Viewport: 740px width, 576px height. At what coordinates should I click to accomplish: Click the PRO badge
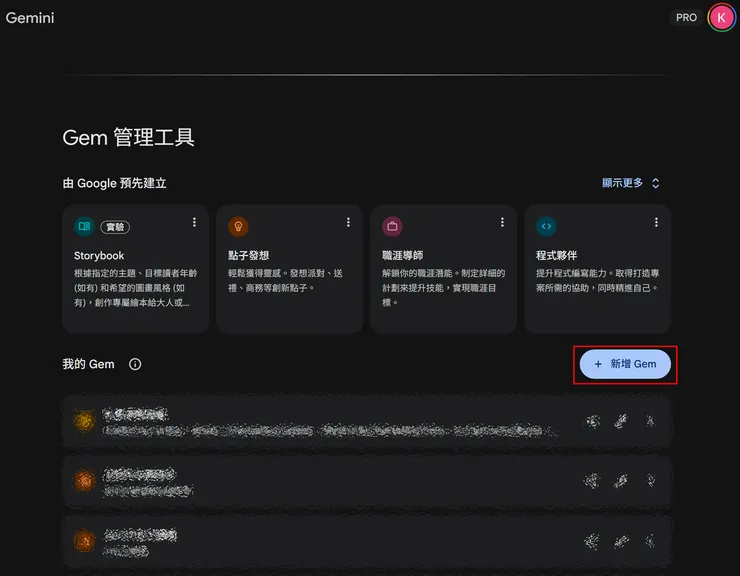click(x=686, y=18)
